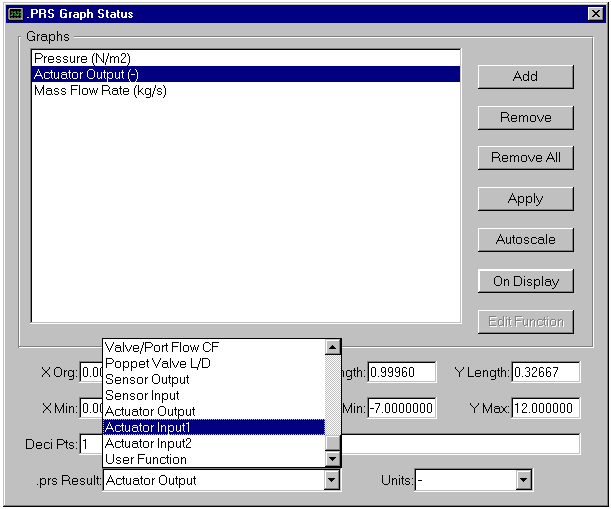Click the Autoscale button

click(525, 239)
